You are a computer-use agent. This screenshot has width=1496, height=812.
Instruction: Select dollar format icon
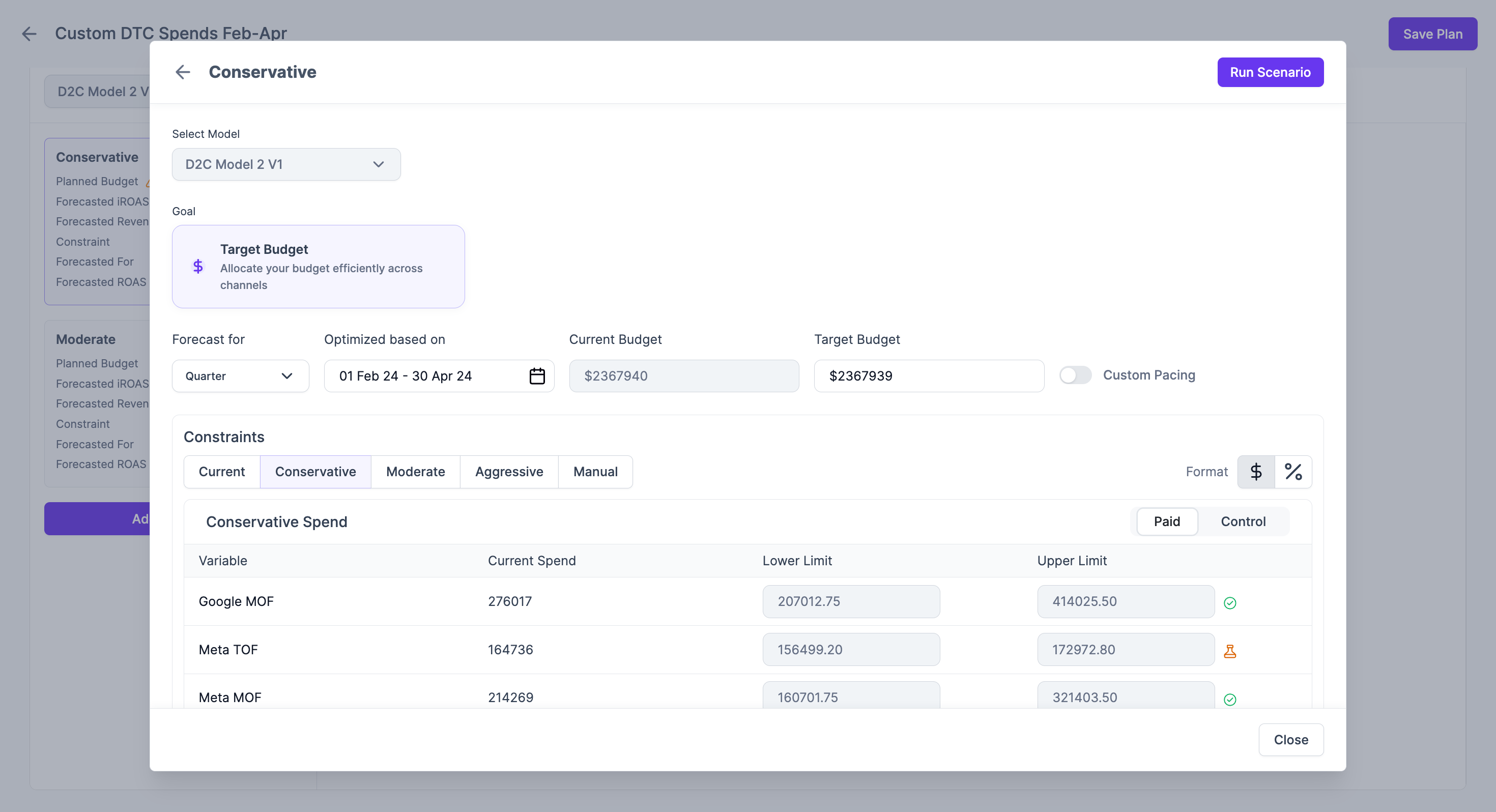tap(1256, 472)
